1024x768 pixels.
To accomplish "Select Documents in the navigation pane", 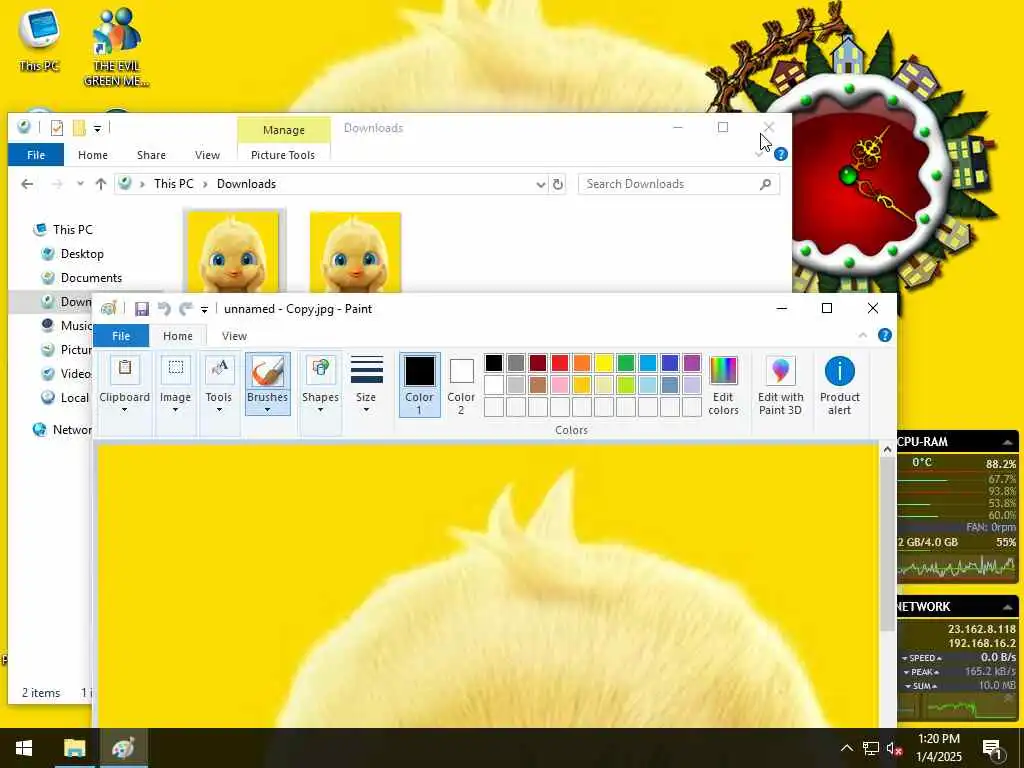I will 91,278.
